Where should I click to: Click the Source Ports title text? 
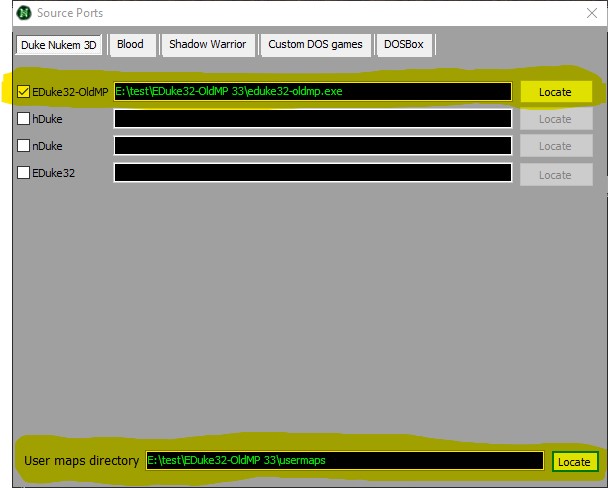point(70,13)
